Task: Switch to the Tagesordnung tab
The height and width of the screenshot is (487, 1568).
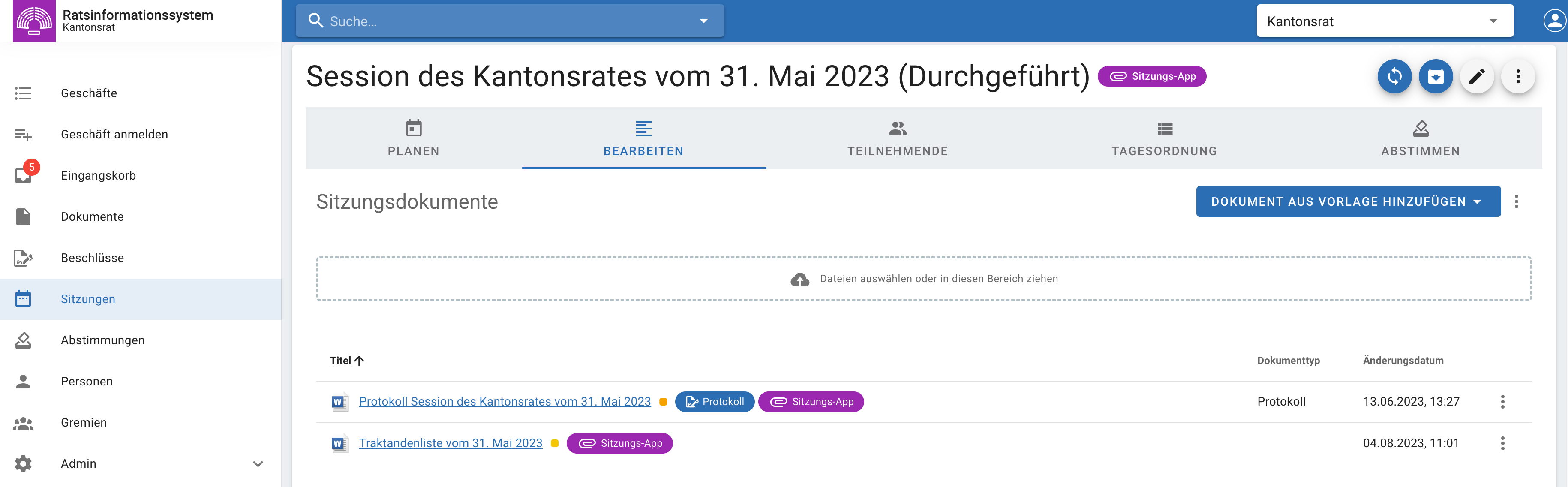Action: tap(1164, 138)
